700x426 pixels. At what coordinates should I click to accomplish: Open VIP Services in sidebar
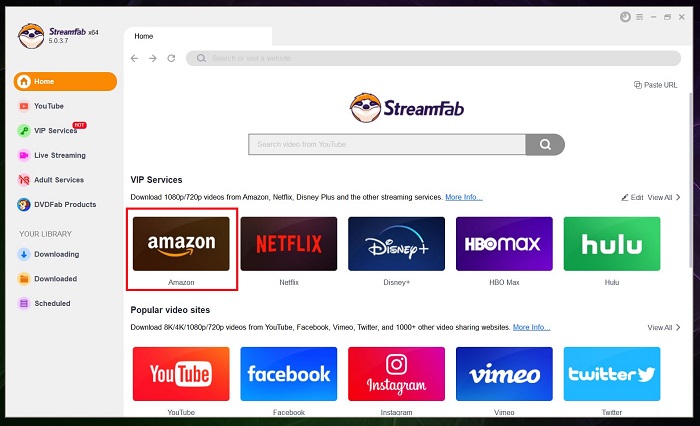55,131
